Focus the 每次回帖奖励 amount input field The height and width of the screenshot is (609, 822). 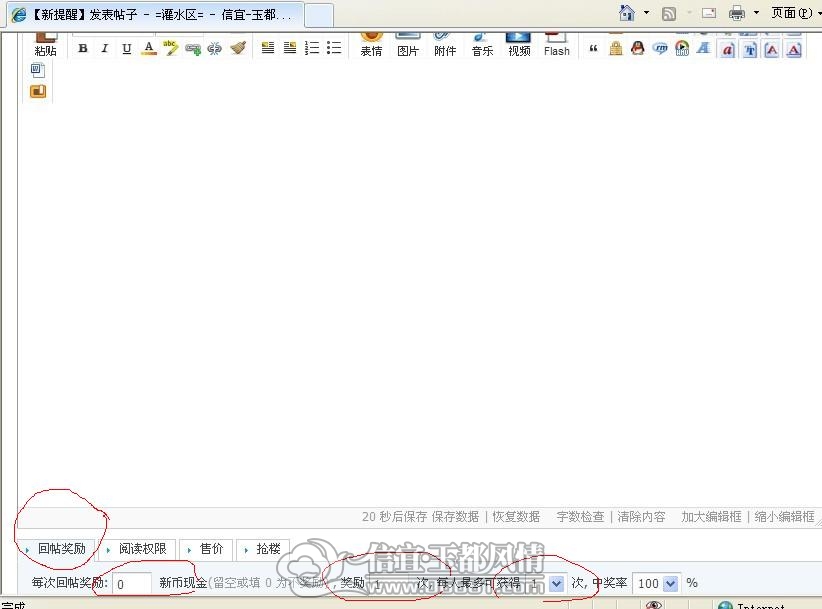[x=132, y=583]
